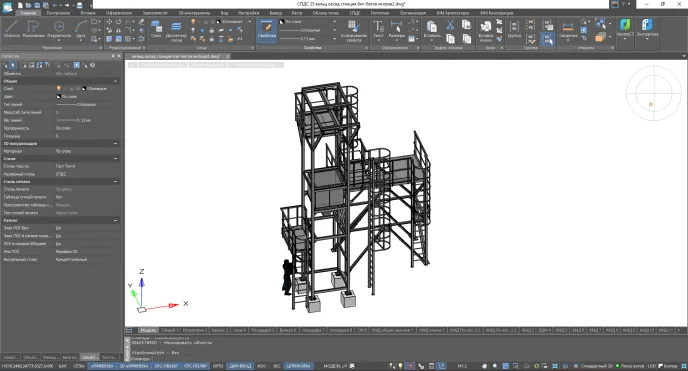Click the view orbit compass widget
This screenshot has width=688, height=371.
(654, 93)
